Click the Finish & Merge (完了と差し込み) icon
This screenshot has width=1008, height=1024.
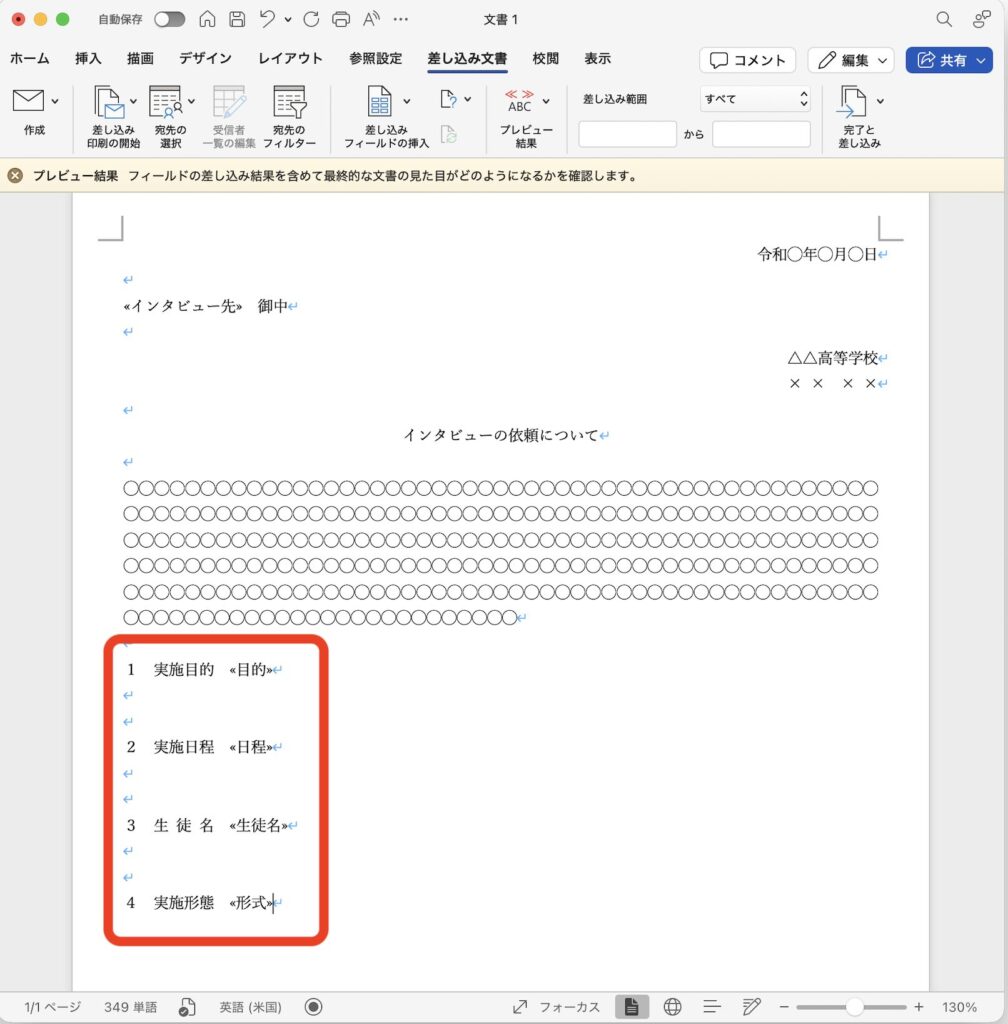852,102
